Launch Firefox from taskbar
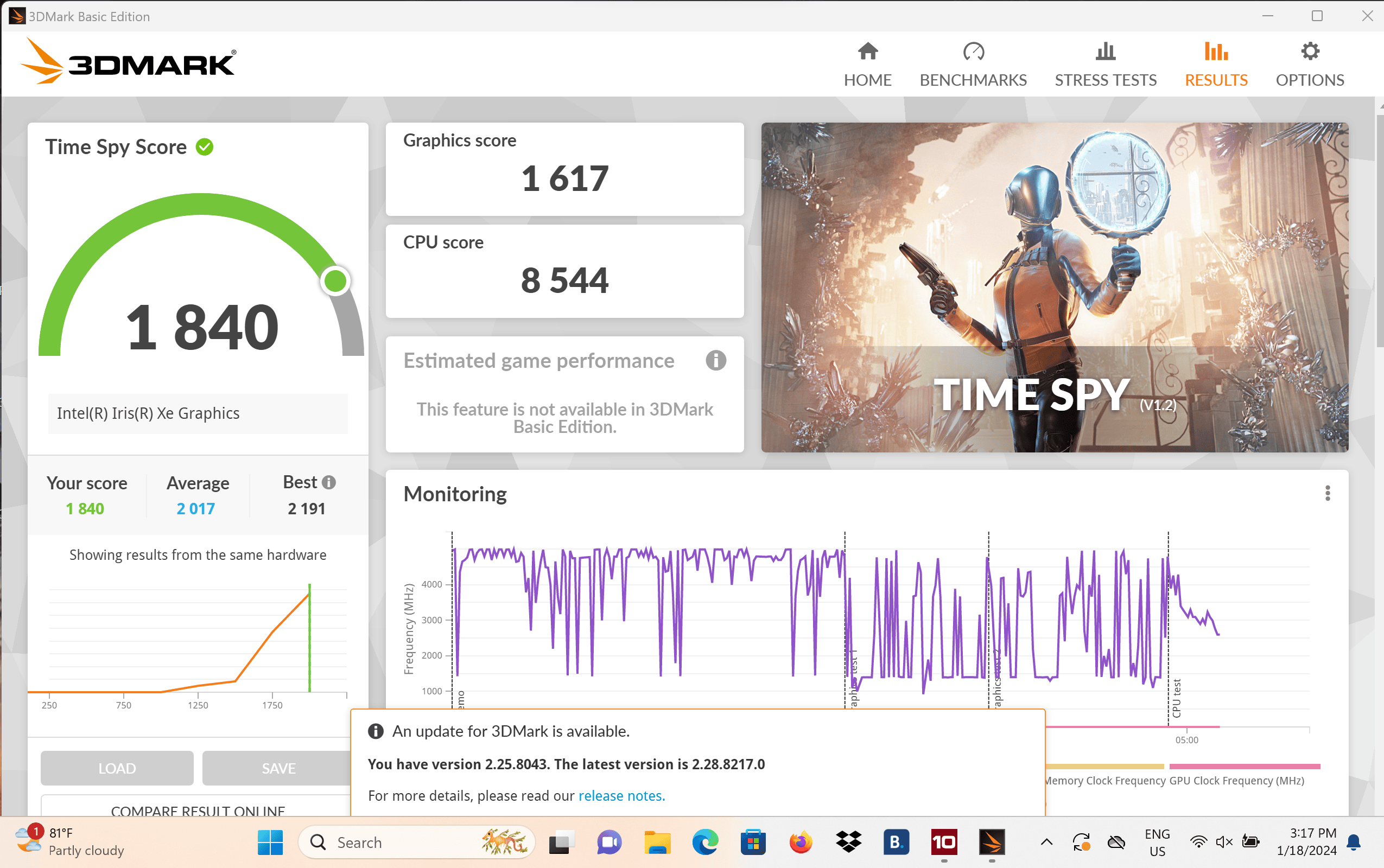This screenshot has height=868, width=1384. pyautogui.click(x=801, y=842)
